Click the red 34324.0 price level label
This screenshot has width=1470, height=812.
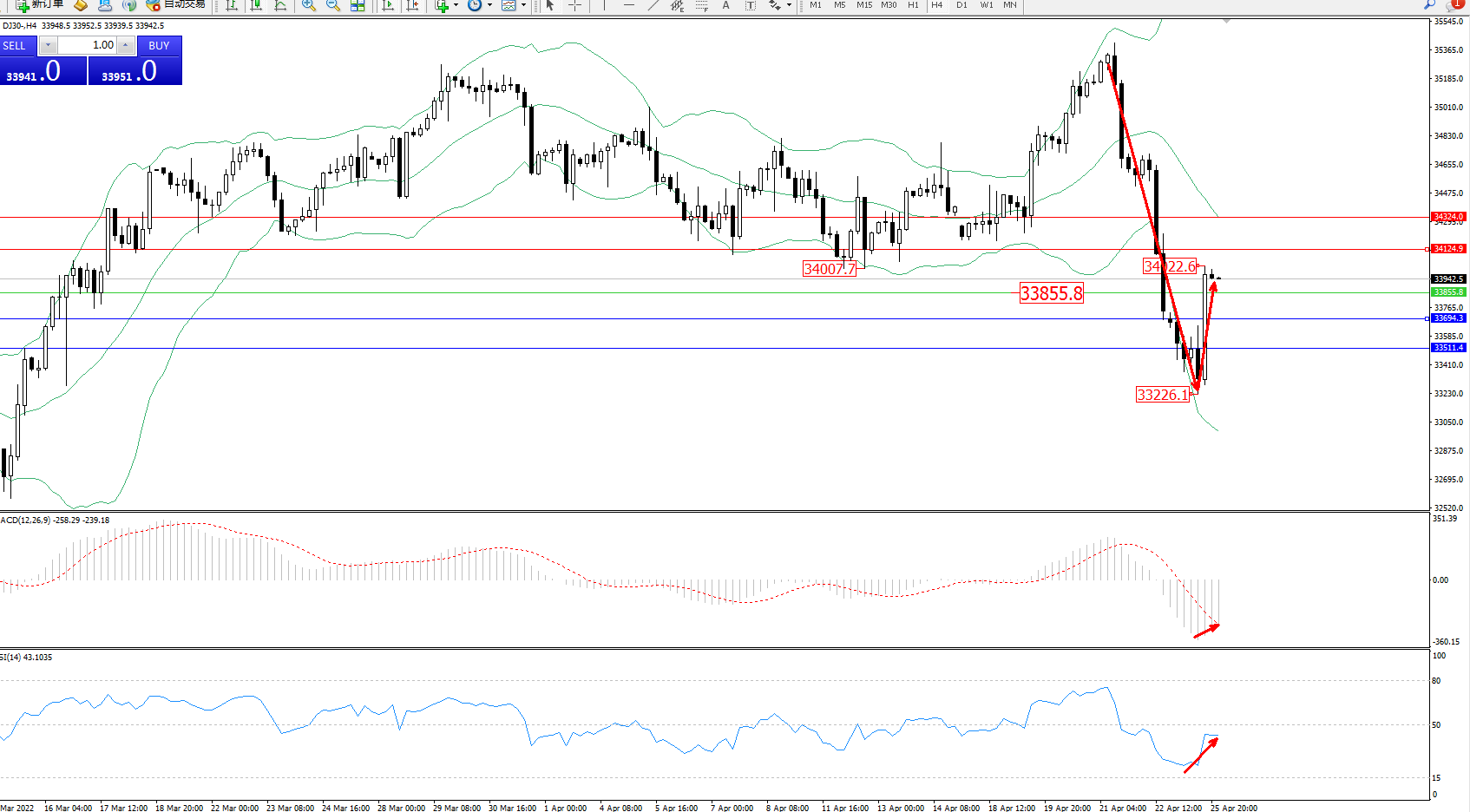1447,217
